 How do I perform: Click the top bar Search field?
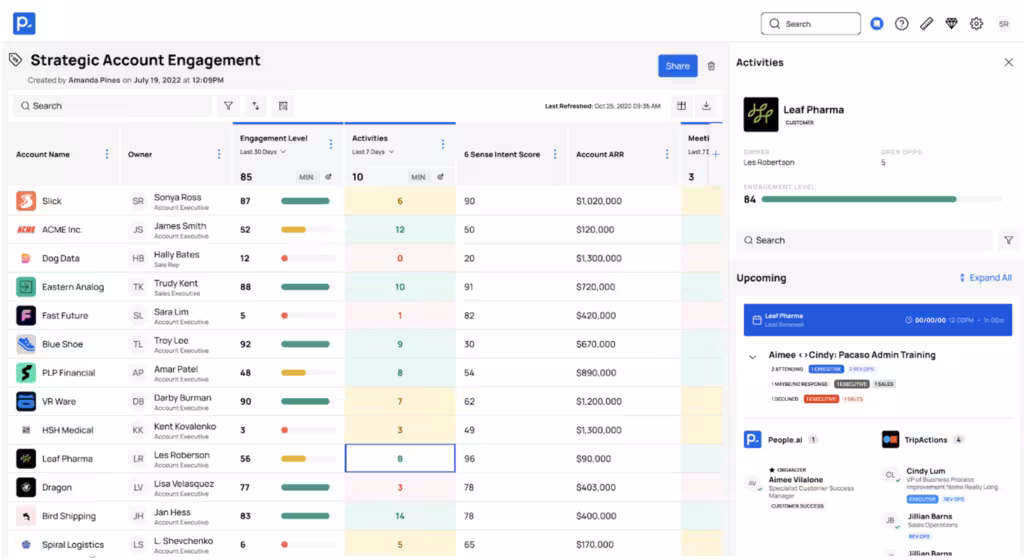810,23
